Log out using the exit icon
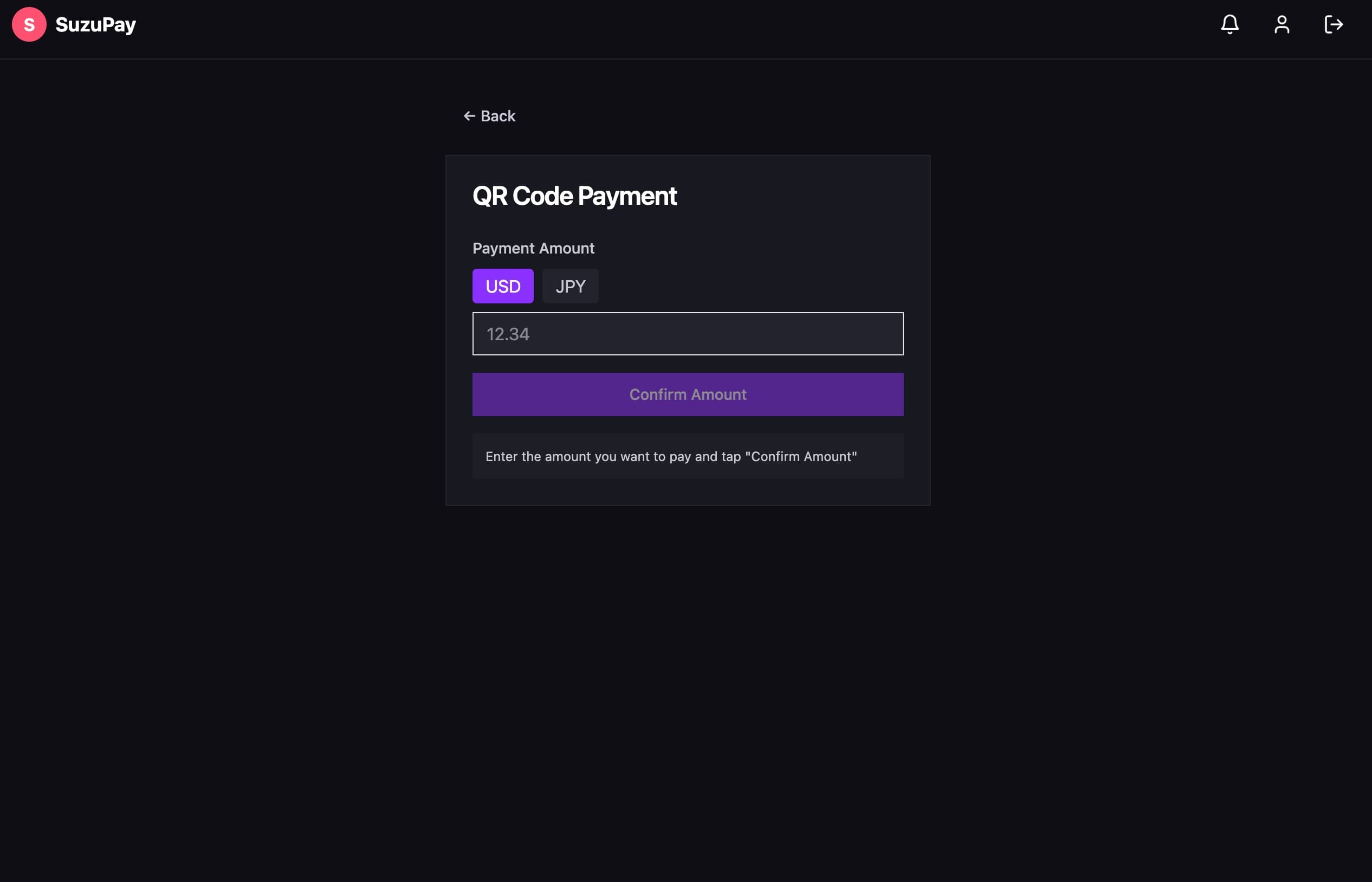The image size is (1372, 882). (1333, 24)
